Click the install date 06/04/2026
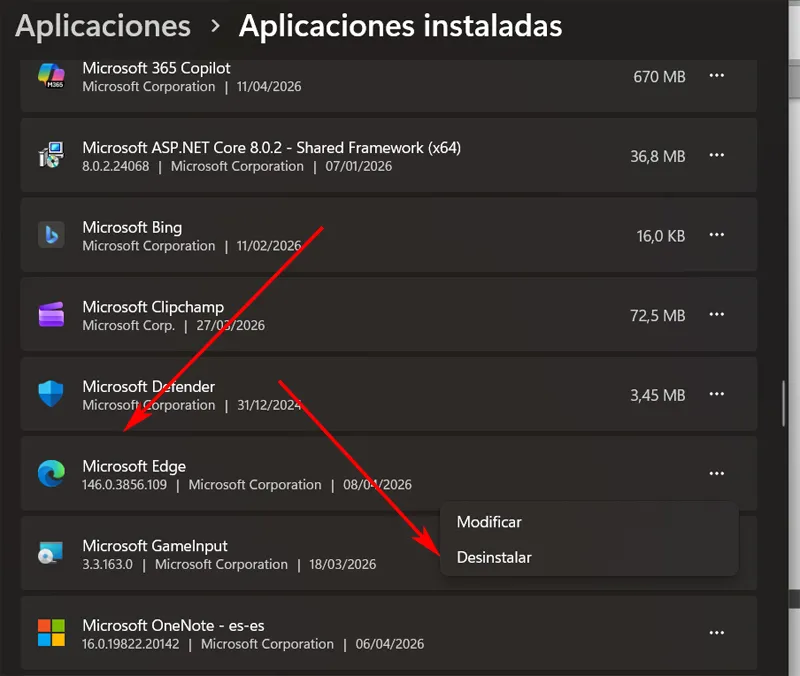 click(390, 643)
